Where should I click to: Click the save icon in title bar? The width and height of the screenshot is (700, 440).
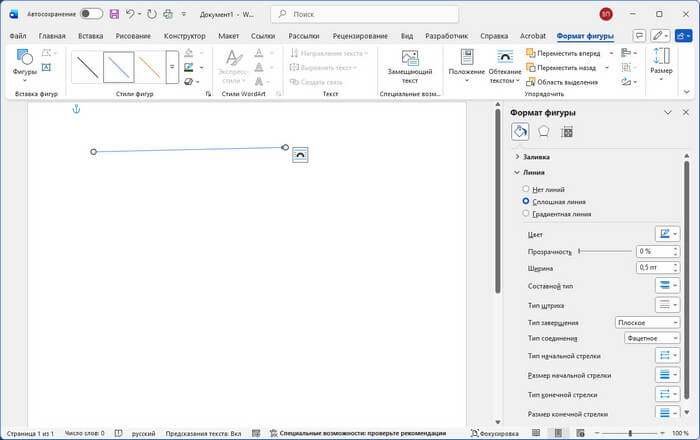(113, 14)
